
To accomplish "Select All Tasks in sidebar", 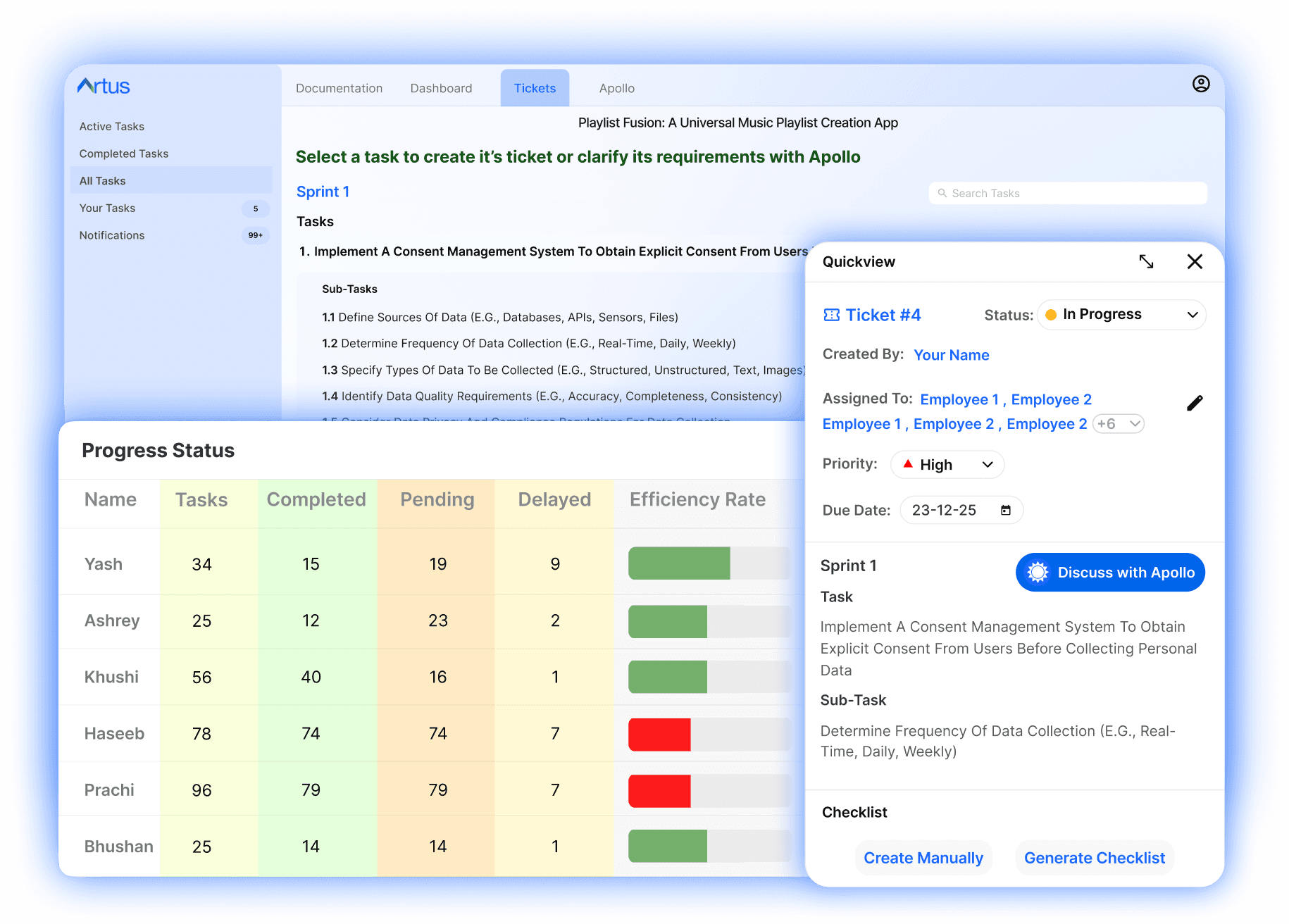I will click(171, 180).
